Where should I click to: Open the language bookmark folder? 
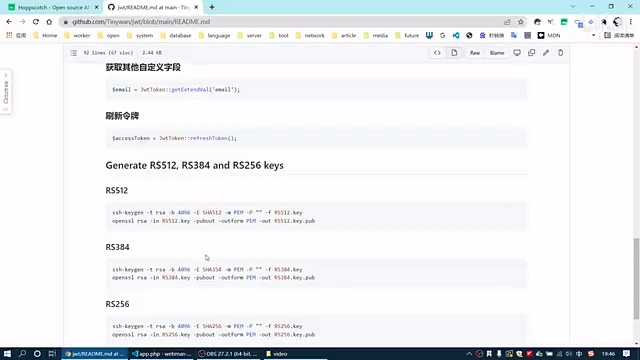(x=214, y=36)
